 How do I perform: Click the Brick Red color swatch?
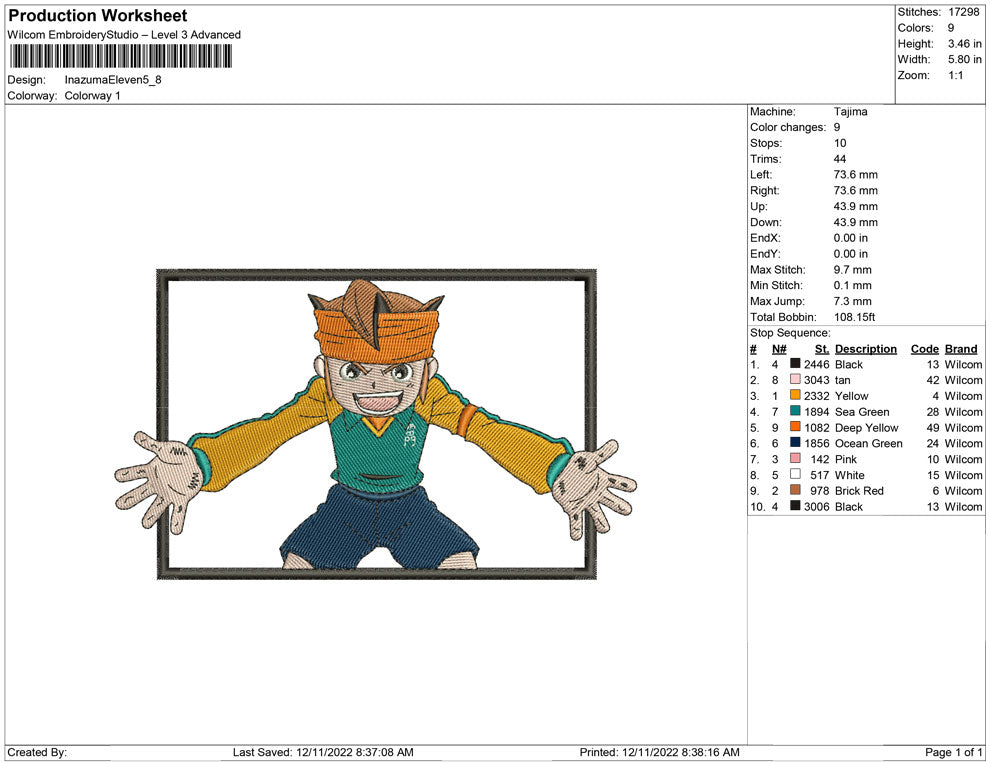coord(795,490)
